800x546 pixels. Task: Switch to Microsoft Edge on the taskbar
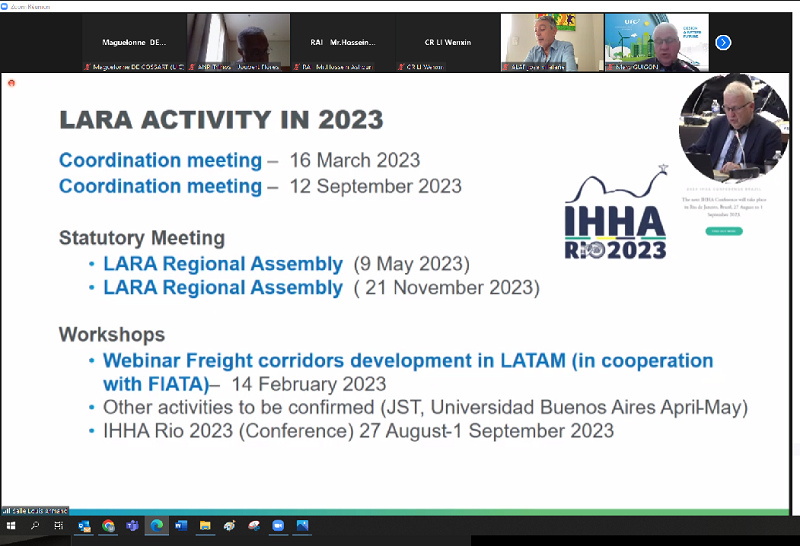(x=157, y=526)
